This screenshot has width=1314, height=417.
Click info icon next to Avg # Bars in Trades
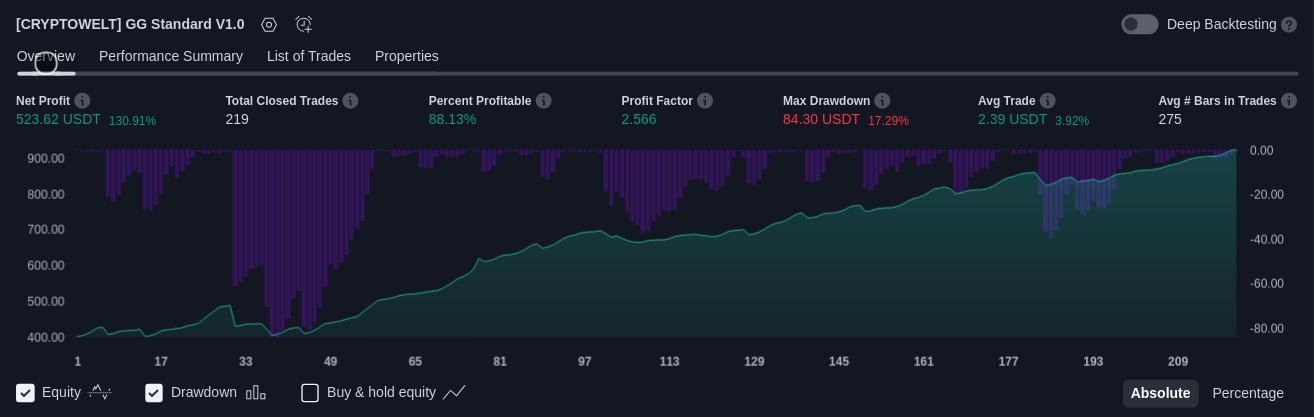pyautogui.click(x=1289, y=101)
